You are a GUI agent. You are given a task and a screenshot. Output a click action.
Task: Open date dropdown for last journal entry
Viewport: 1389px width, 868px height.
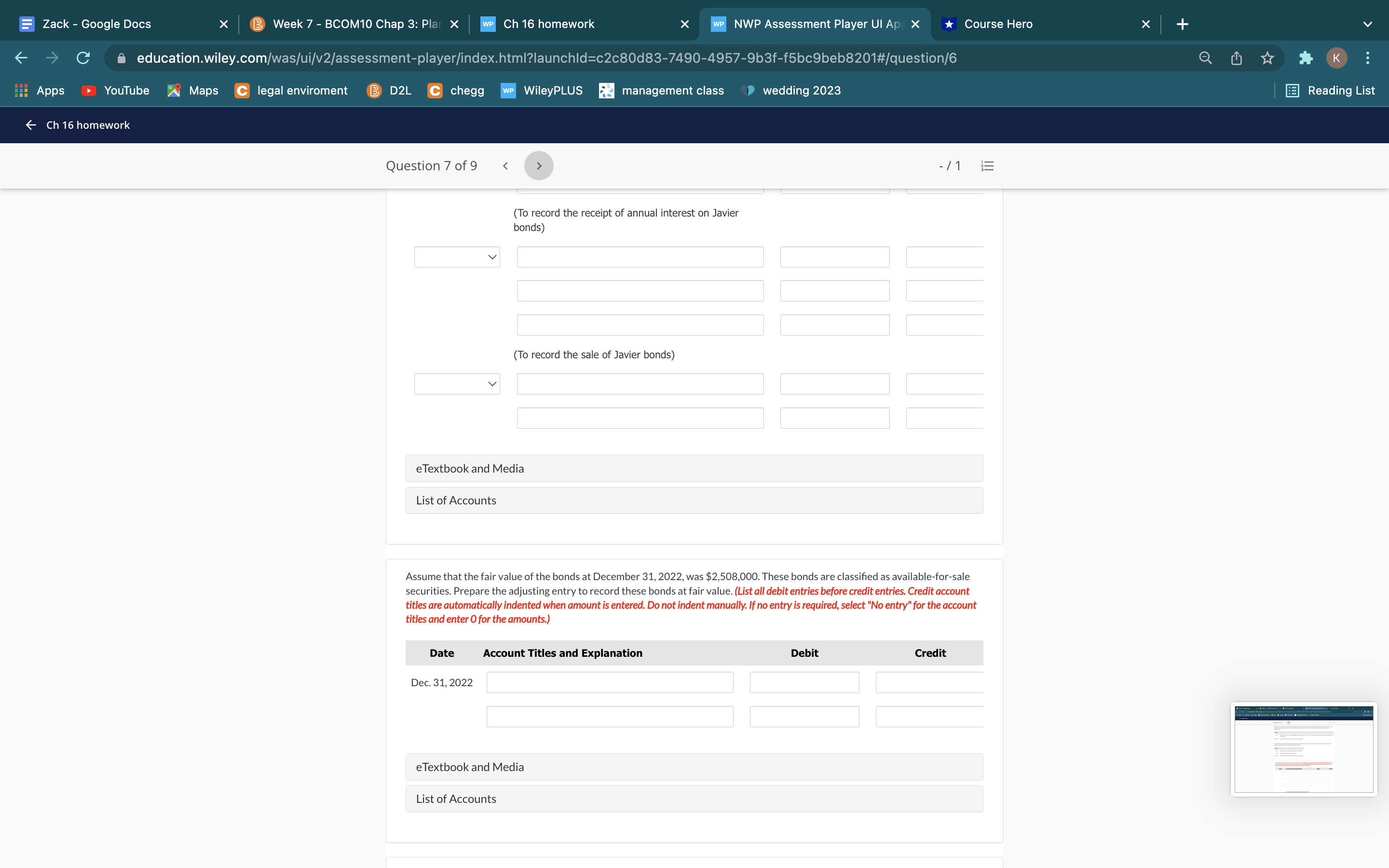[x=457, y=384]
